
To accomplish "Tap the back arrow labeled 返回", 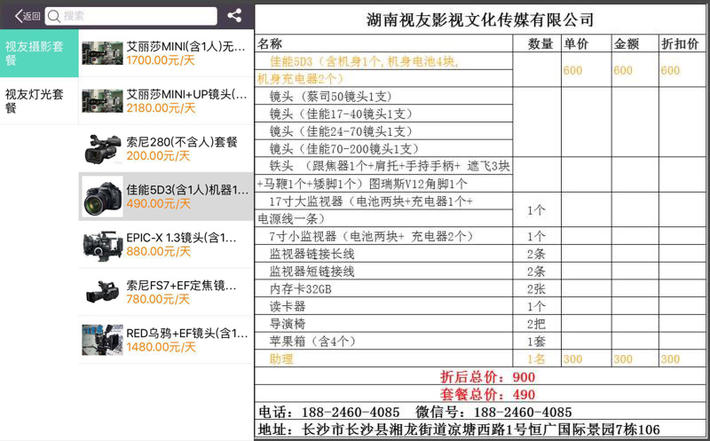I will tap(27, 16).
